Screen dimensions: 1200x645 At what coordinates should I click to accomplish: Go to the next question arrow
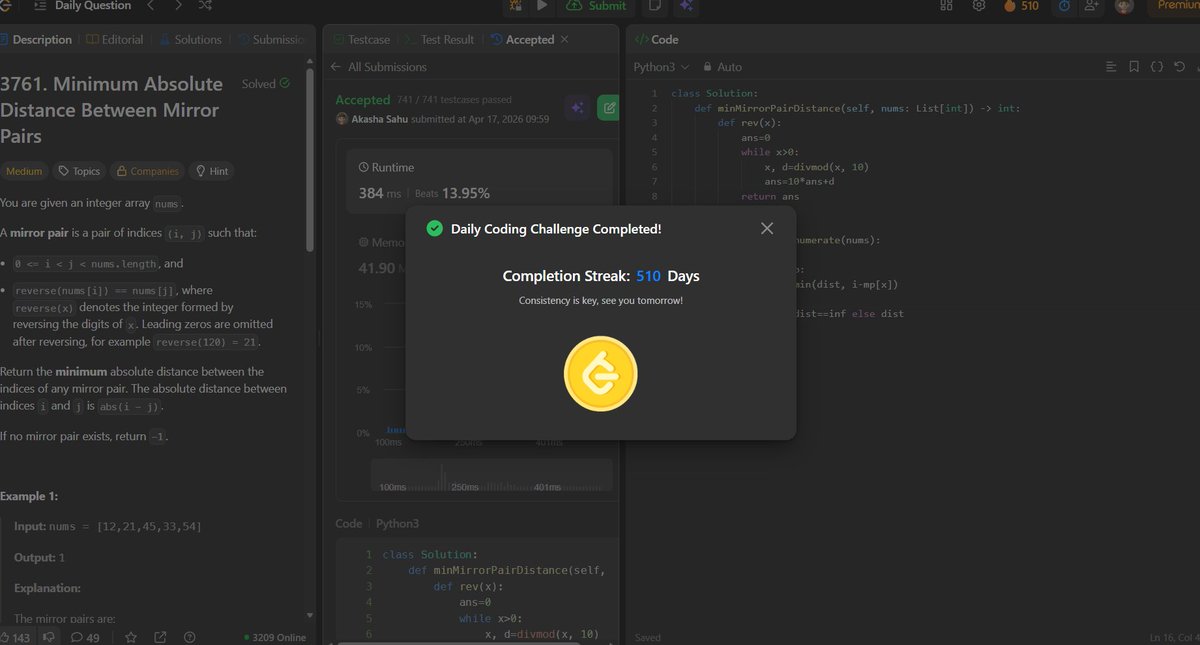point(178,6)
